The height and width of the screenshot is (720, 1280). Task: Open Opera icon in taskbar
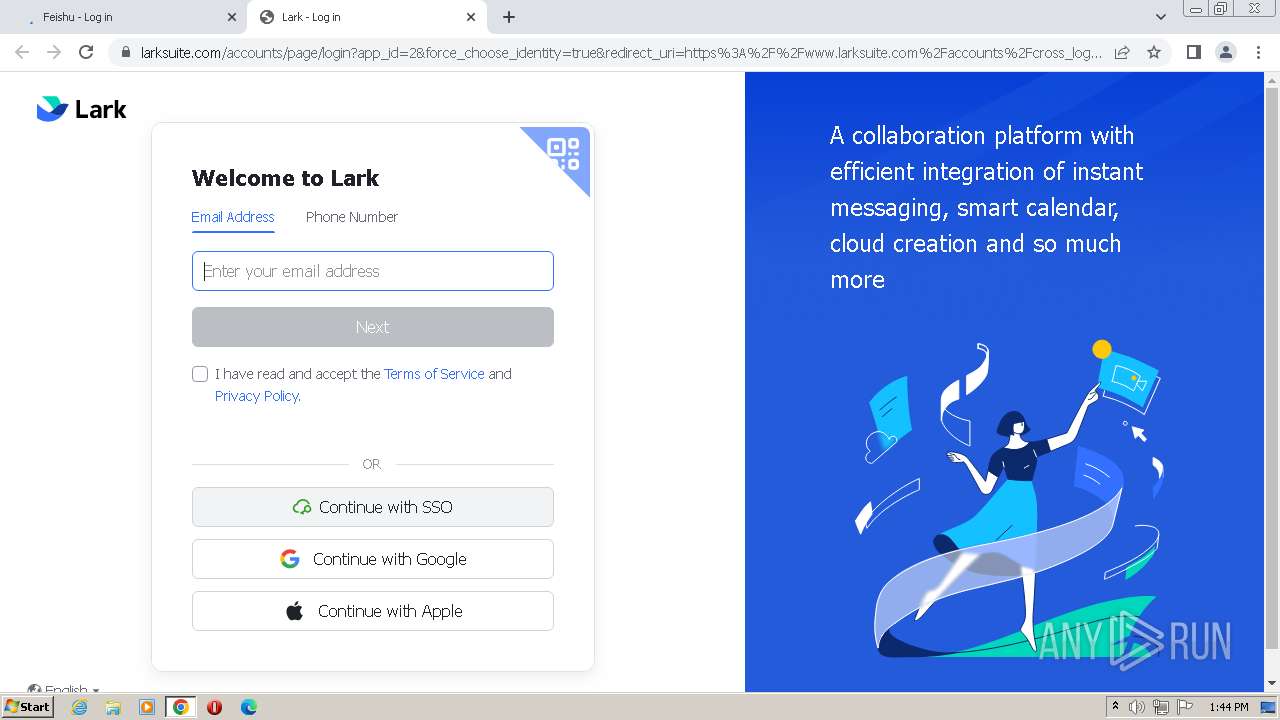214,707
